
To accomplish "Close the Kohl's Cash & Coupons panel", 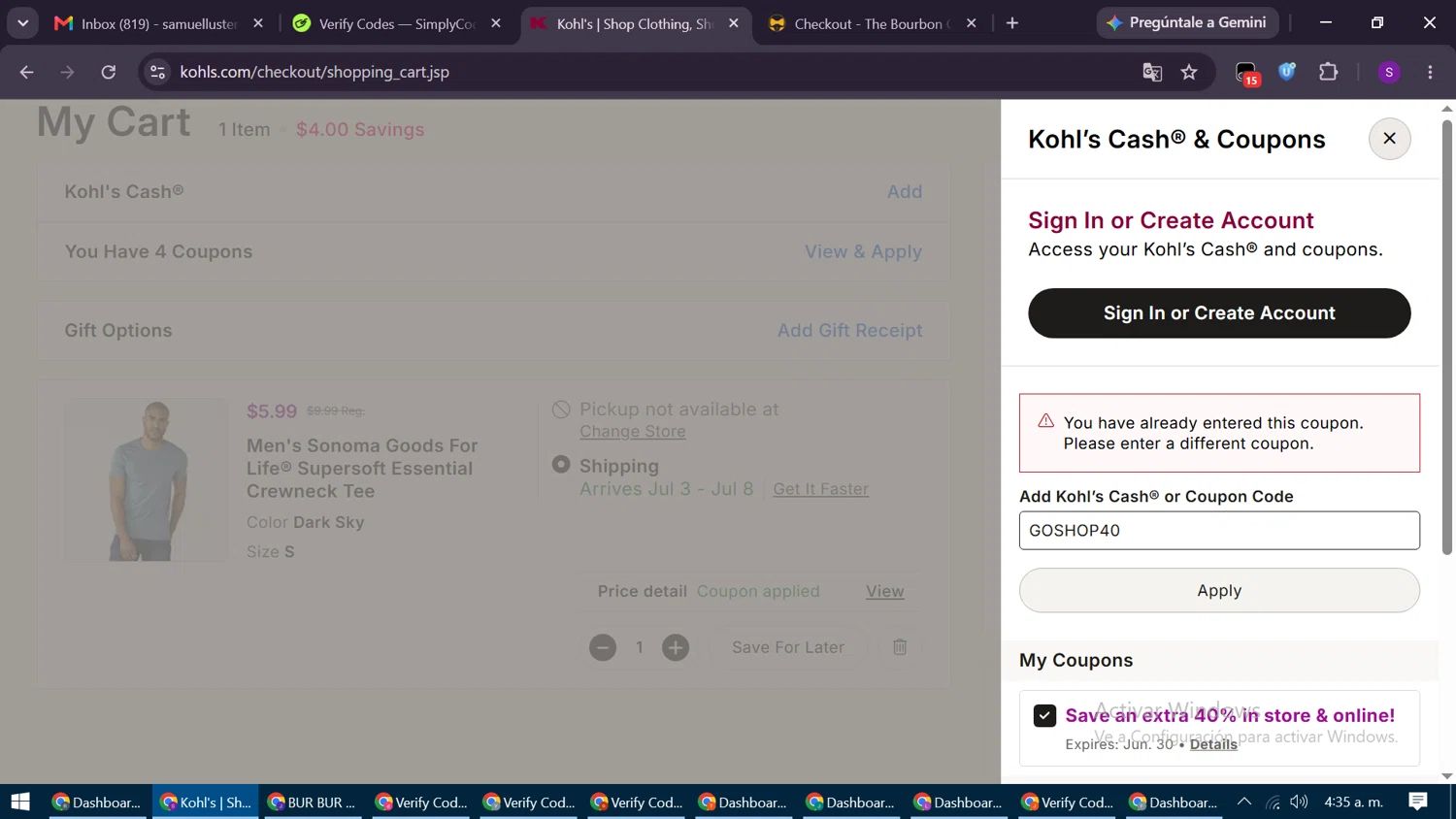I will coord(1389,139).
